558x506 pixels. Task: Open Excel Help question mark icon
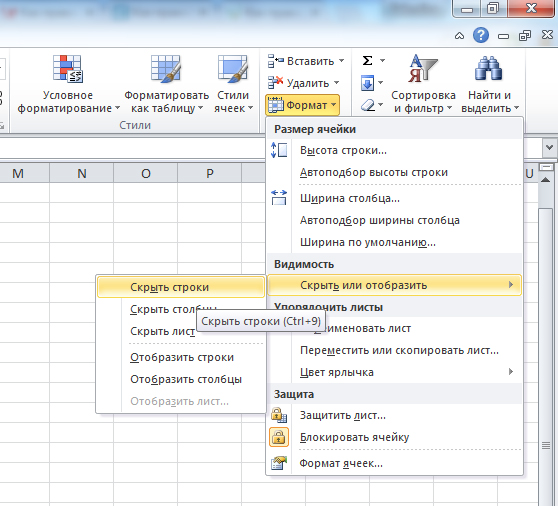(x=481, y=35)
